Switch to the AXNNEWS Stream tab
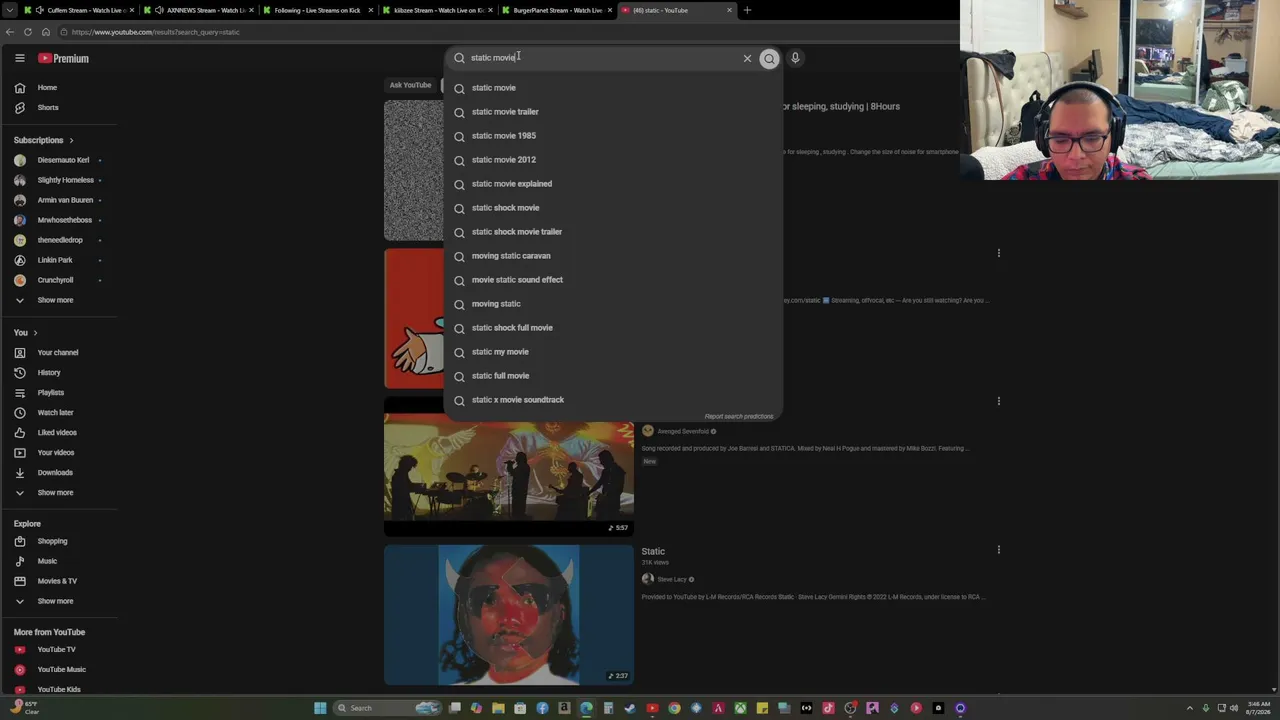Screen dimensions: 1280x720 point(198,10)
